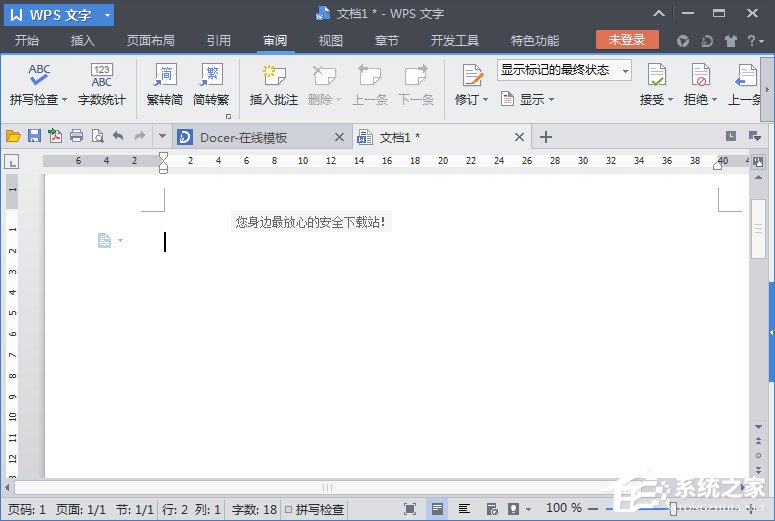Switch to full screen view in status bar
Viewport: 775px width, 521px height.
[x=410, y=509]
